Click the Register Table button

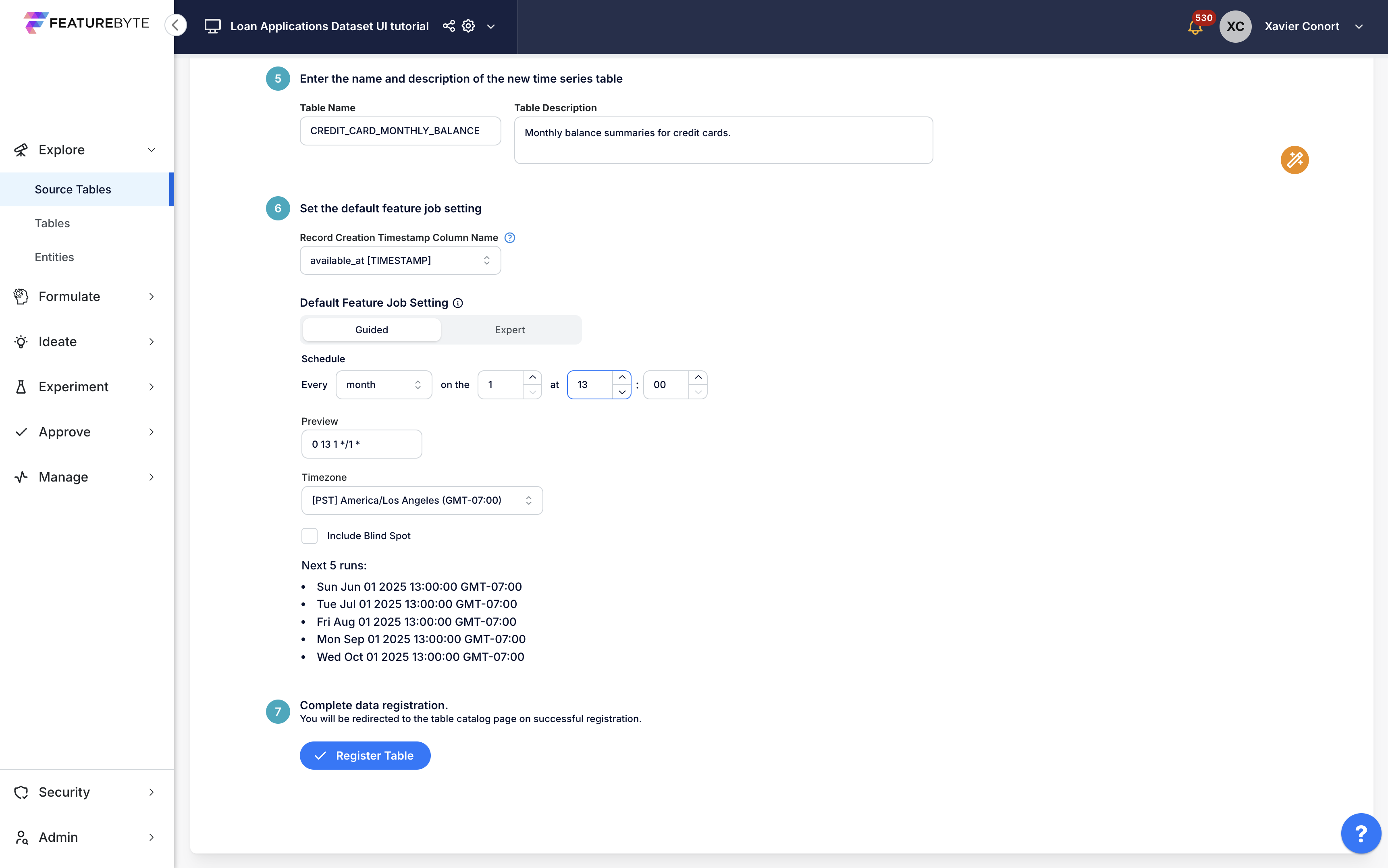tap(365, 756)
